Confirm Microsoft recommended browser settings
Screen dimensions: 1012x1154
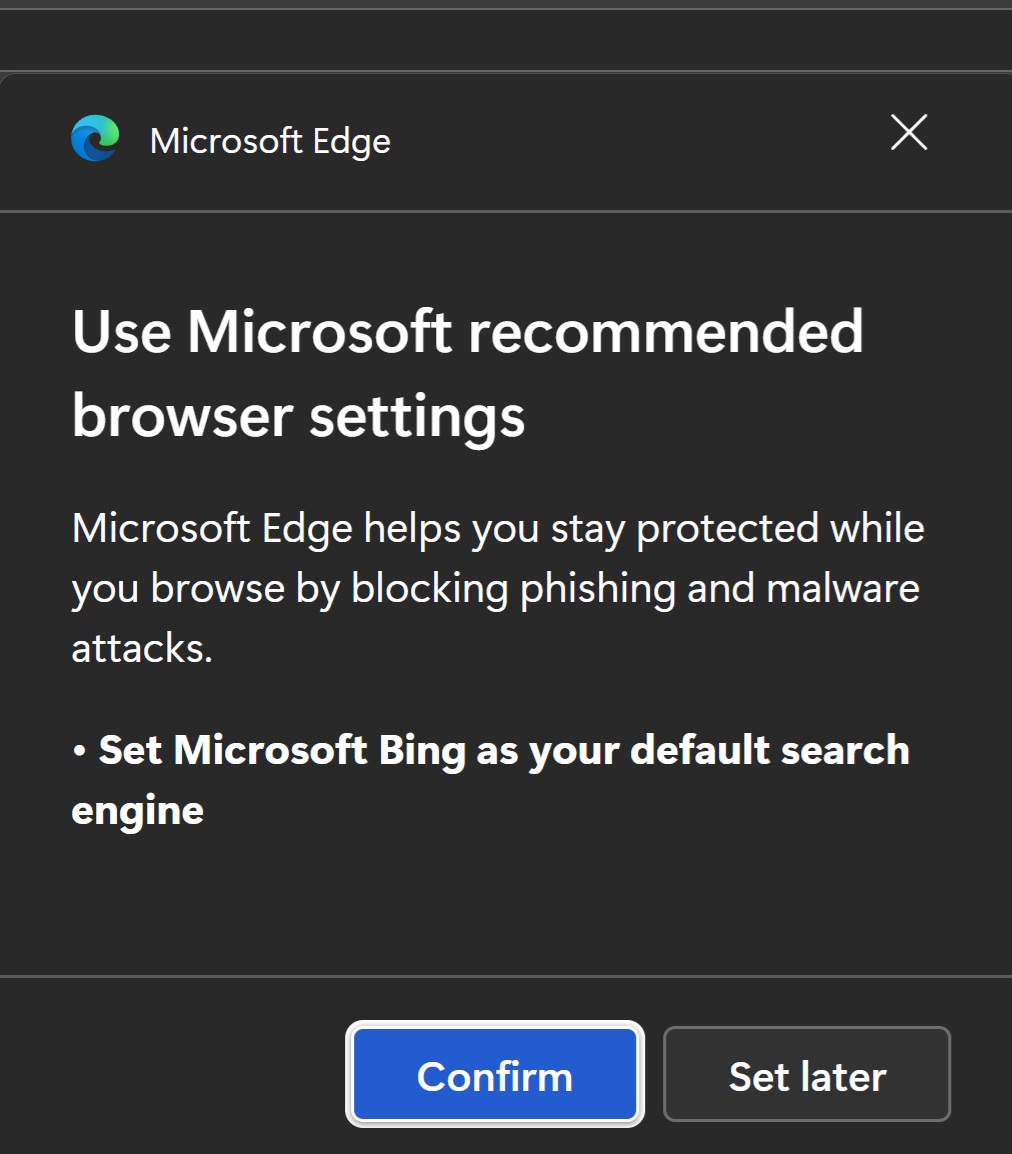tap(494, 1074)
